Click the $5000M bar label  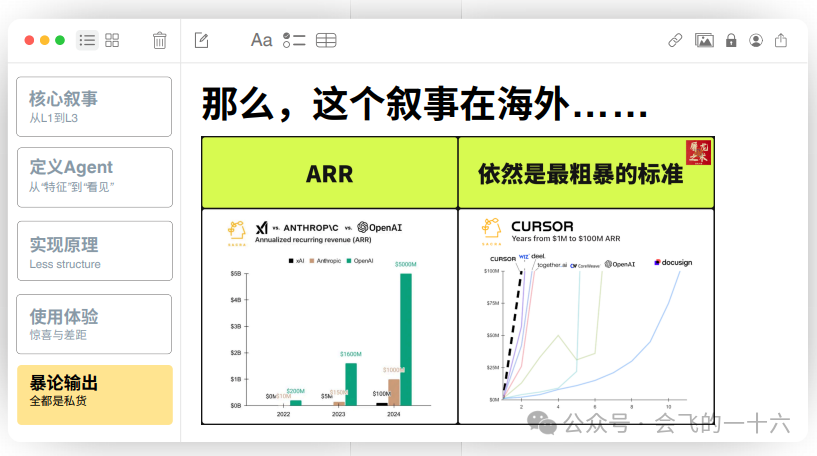point(405,264)
